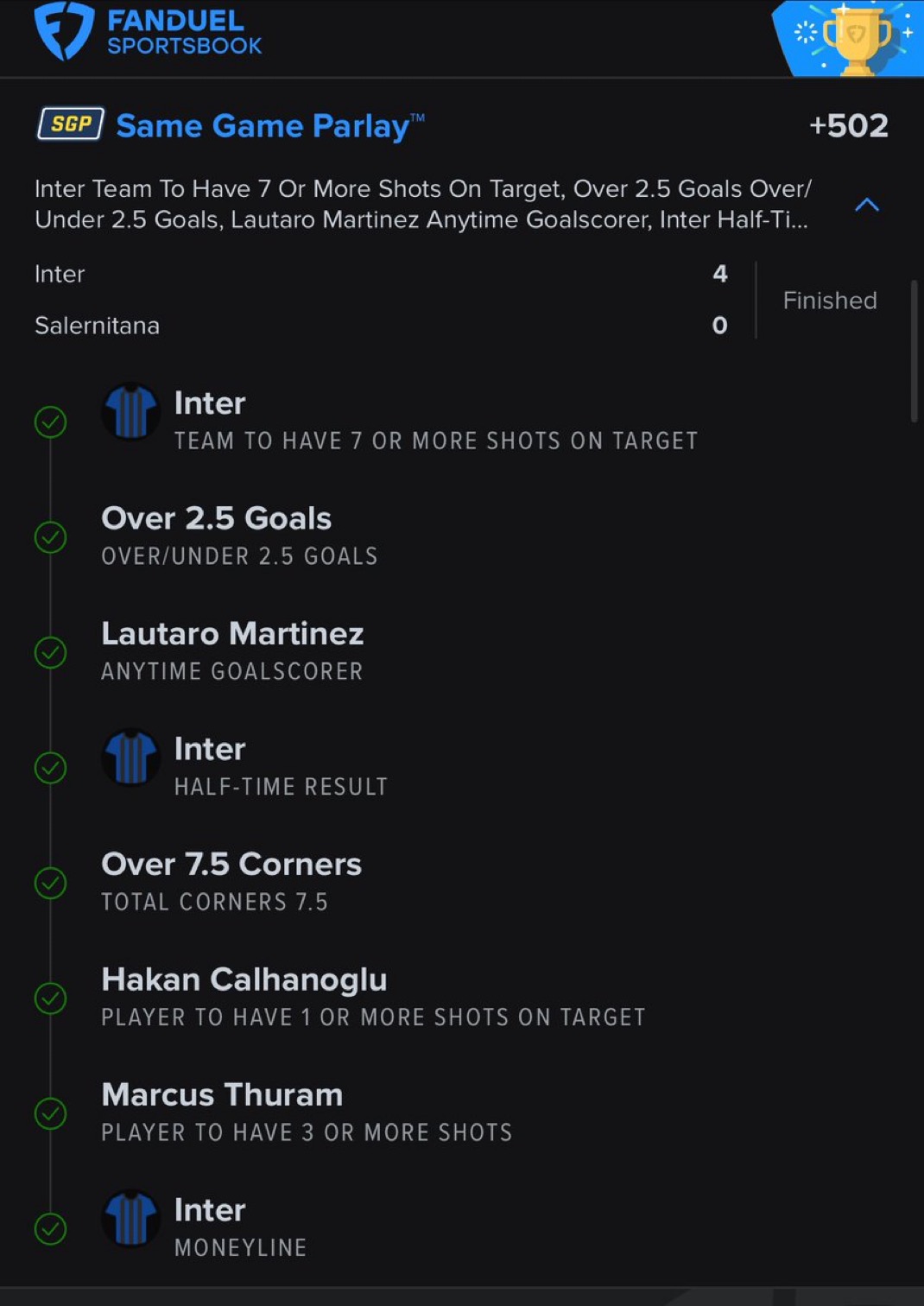
Task: Click the FanDuel shield logo icon
Action: [x=63, y=31]
